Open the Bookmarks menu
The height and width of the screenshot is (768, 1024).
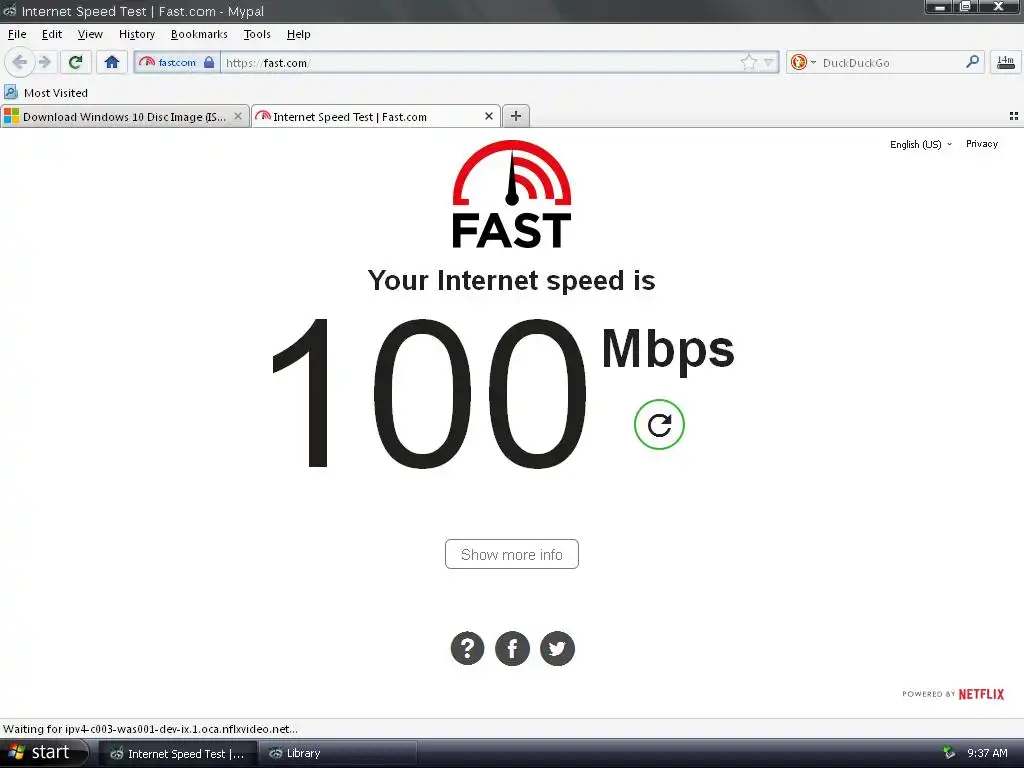click(199, 34)
